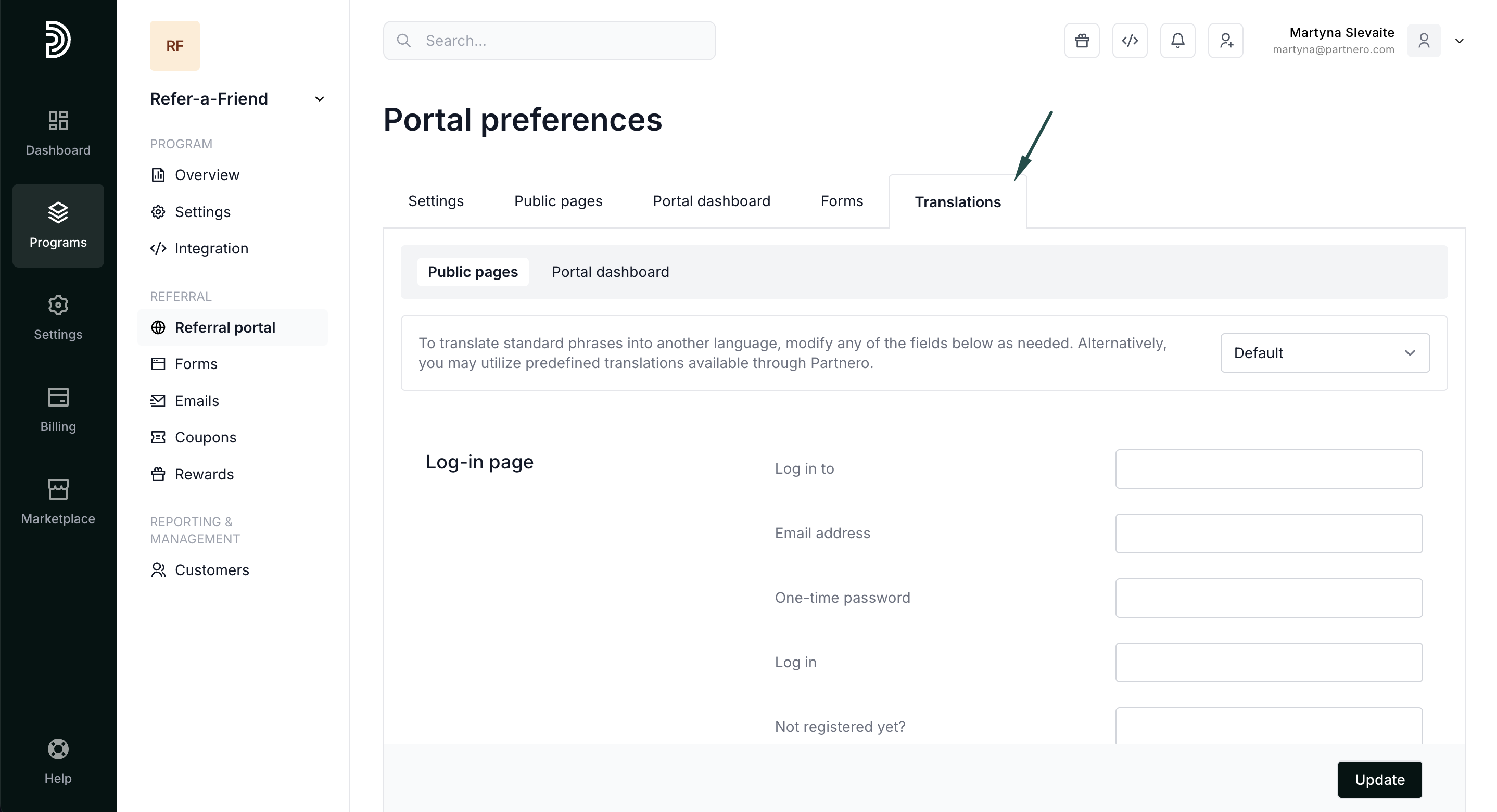
Task: Expand the user account menu chevron
Action: point(1458,41)
